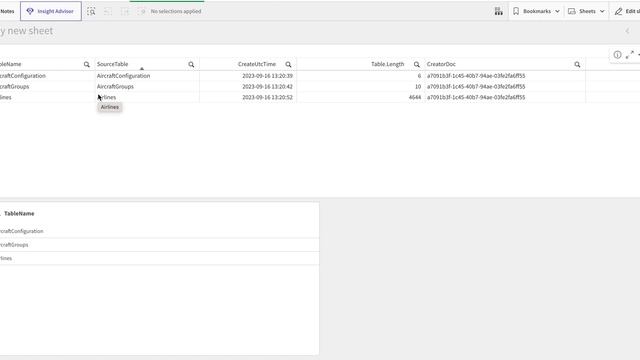
Task: Select timestamp 2023-09-16 13:20:39
Action: click(x=267, y=76)
